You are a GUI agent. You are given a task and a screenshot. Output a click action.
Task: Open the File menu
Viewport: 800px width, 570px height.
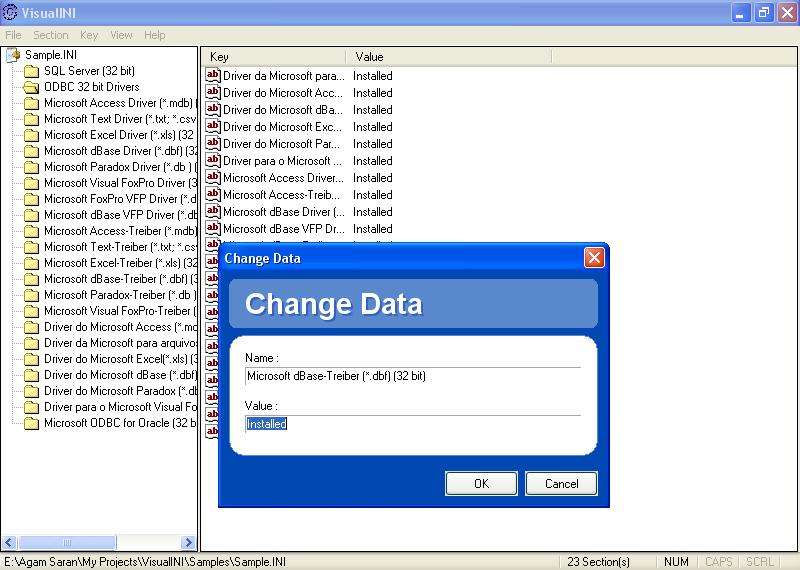tap(13, 35)
